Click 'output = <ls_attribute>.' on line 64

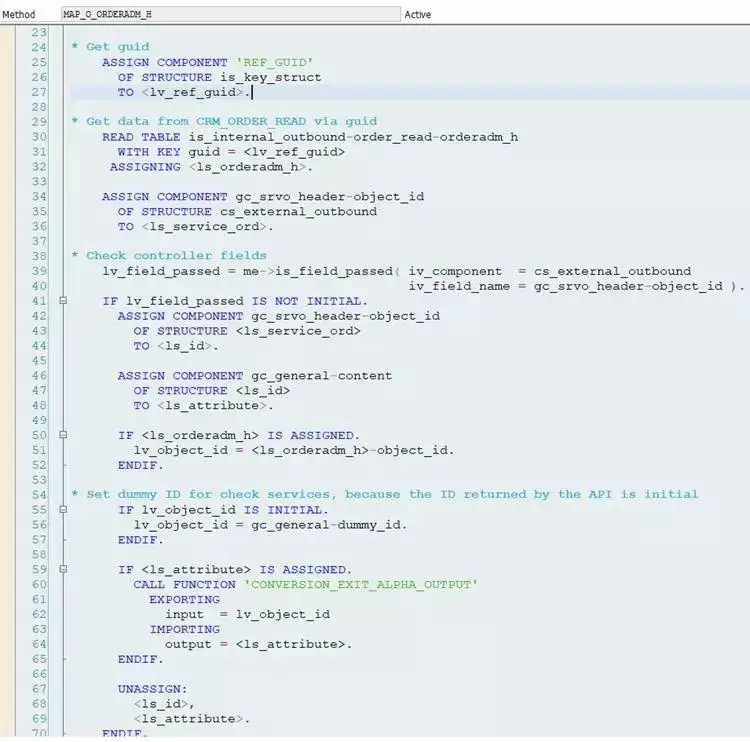(258, 644)
